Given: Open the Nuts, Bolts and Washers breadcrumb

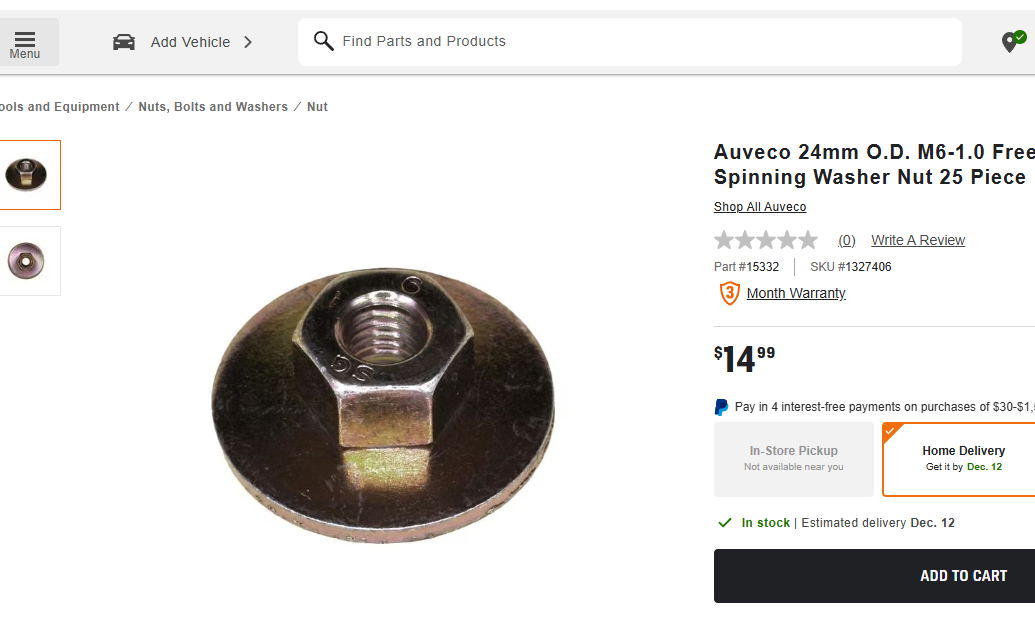Looking at the screenshot, I should coord(212,106).
